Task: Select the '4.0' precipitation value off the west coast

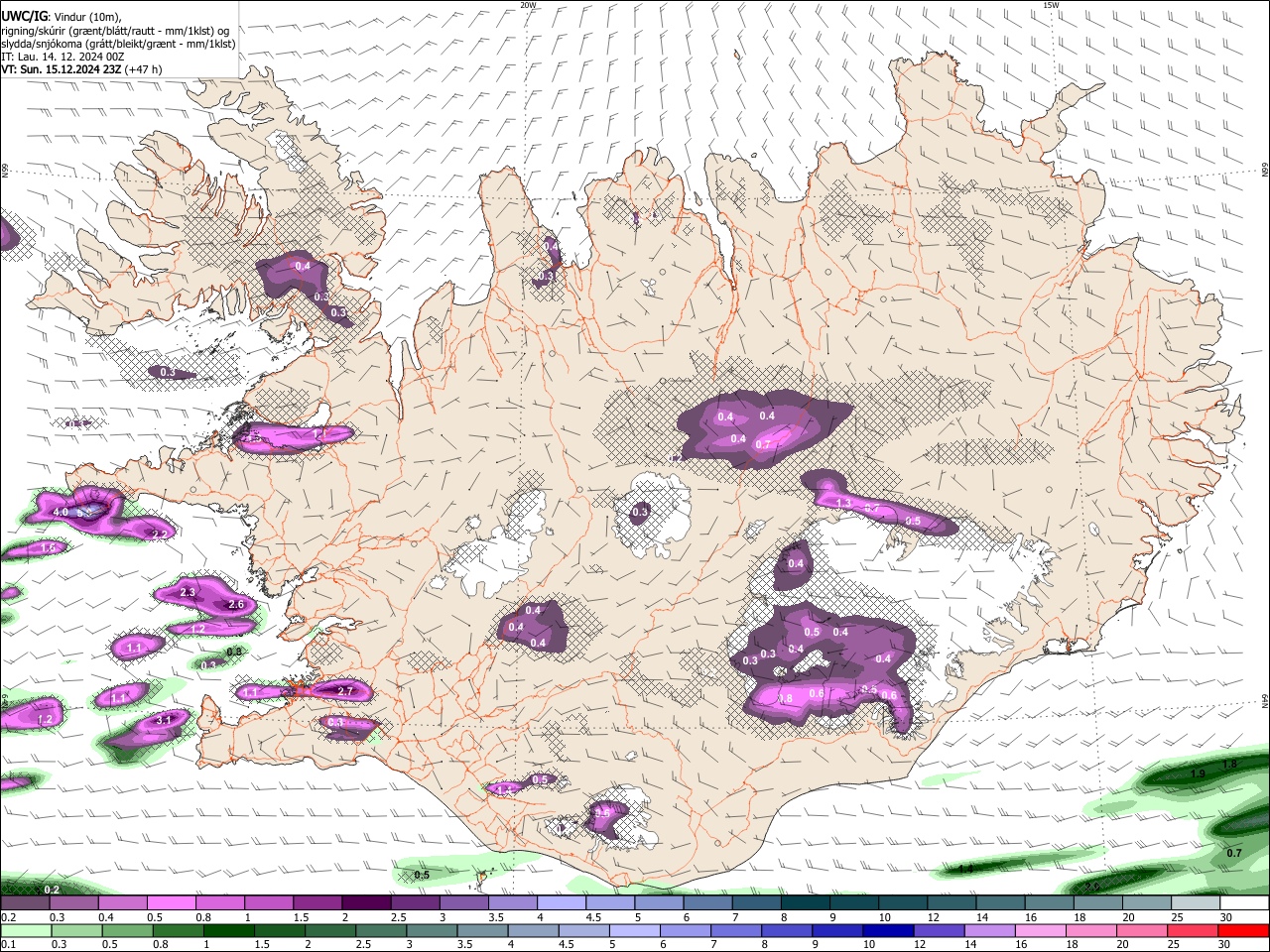Action: (61, 512)
